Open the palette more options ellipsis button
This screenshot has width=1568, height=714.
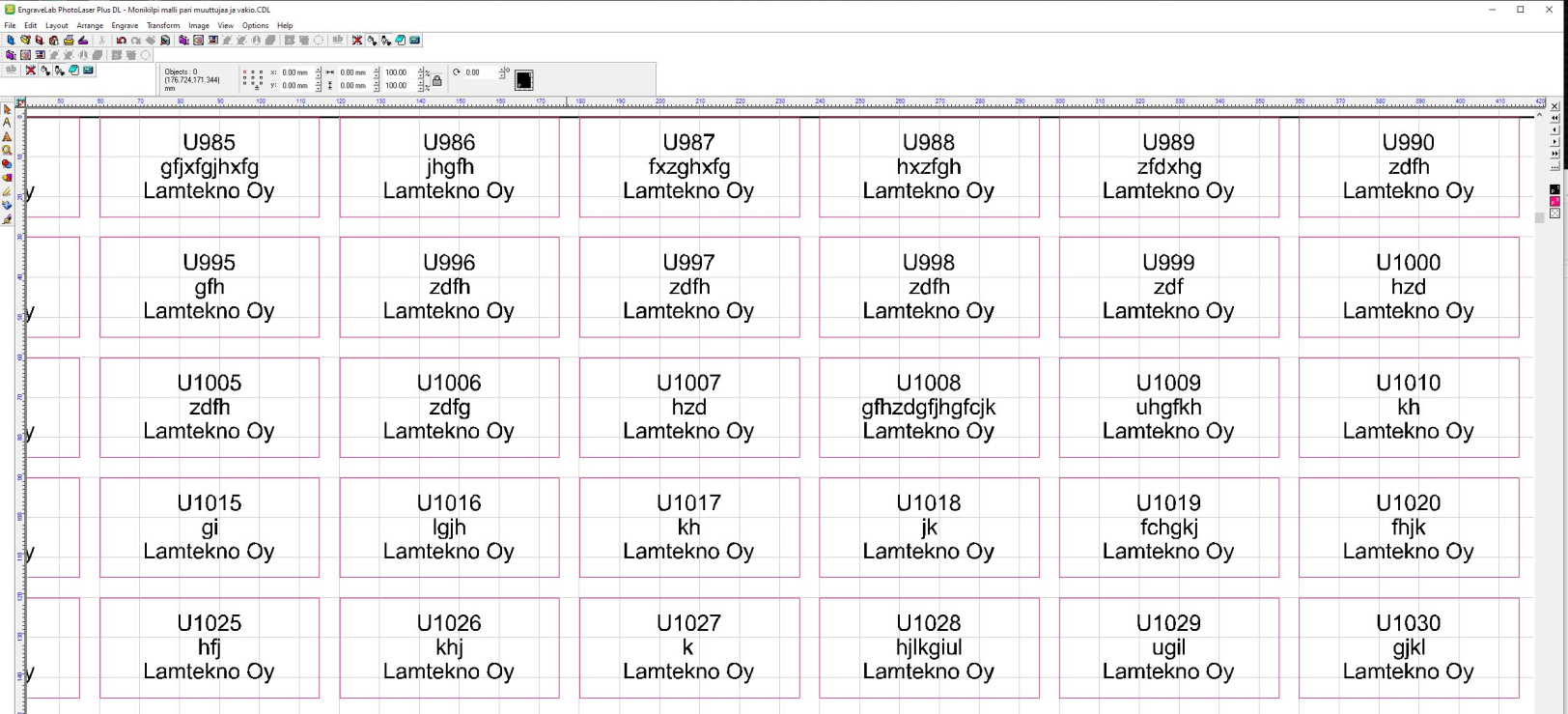(1554, 166)
